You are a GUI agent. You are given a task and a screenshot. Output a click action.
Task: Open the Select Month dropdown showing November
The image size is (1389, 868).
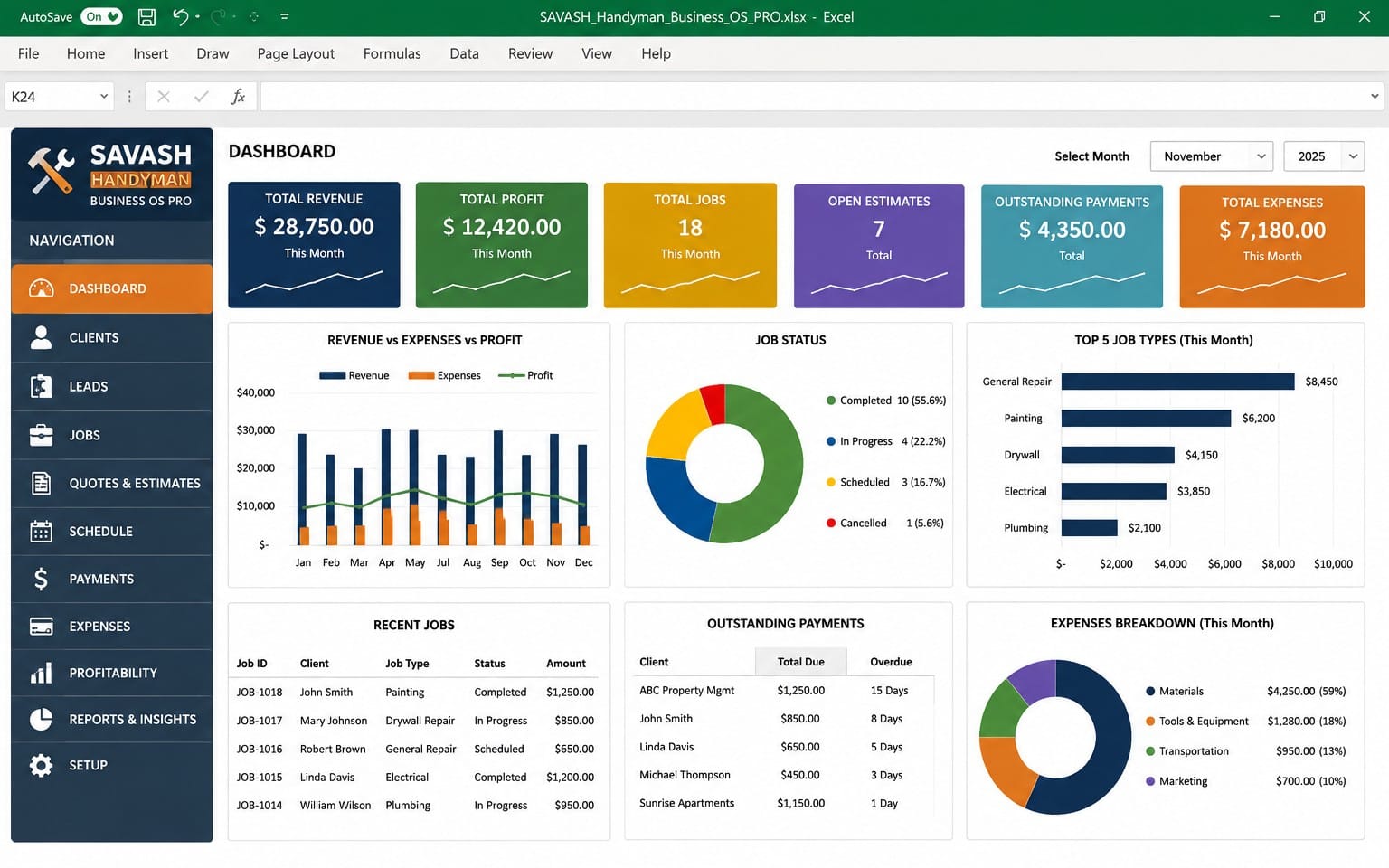(1212, 156)
